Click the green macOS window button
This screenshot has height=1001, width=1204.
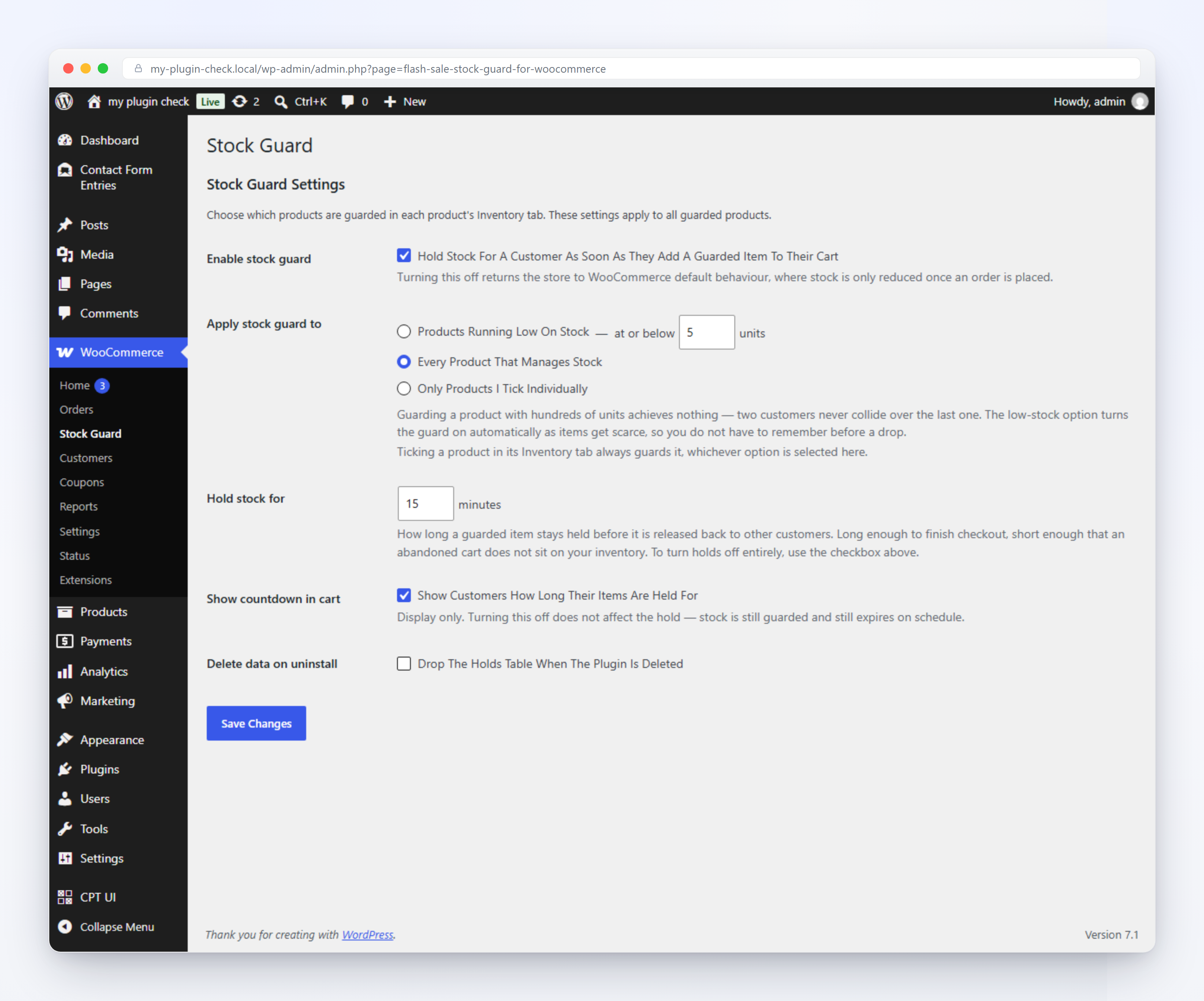tap(103, 69)
